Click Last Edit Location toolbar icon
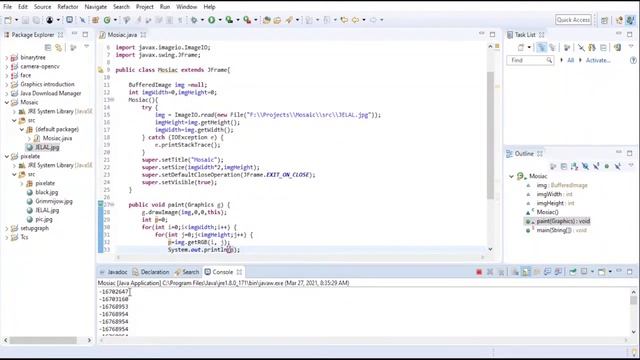The image size is (640, 360). coord(344,20)
